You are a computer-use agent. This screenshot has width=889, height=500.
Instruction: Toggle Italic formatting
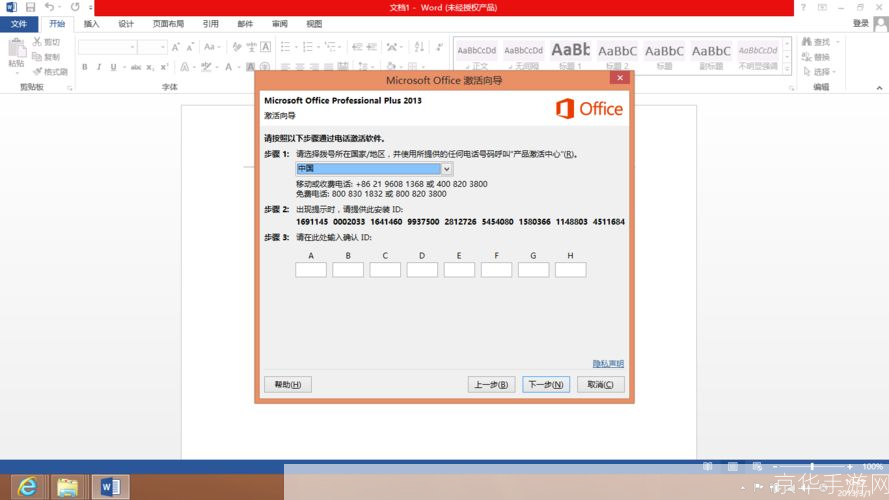coord(99,67)
